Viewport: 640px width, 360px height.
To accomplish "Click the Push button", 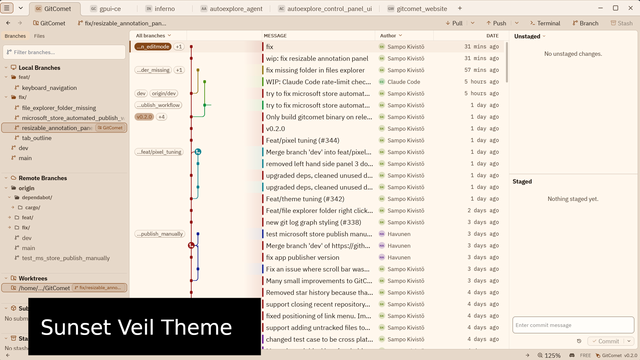I will (x=496, y=23).
